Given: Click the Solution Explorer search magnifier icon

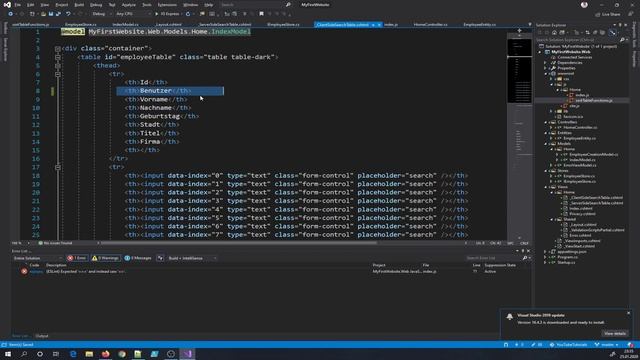Looking at the screenshot, I should point(622,40).
